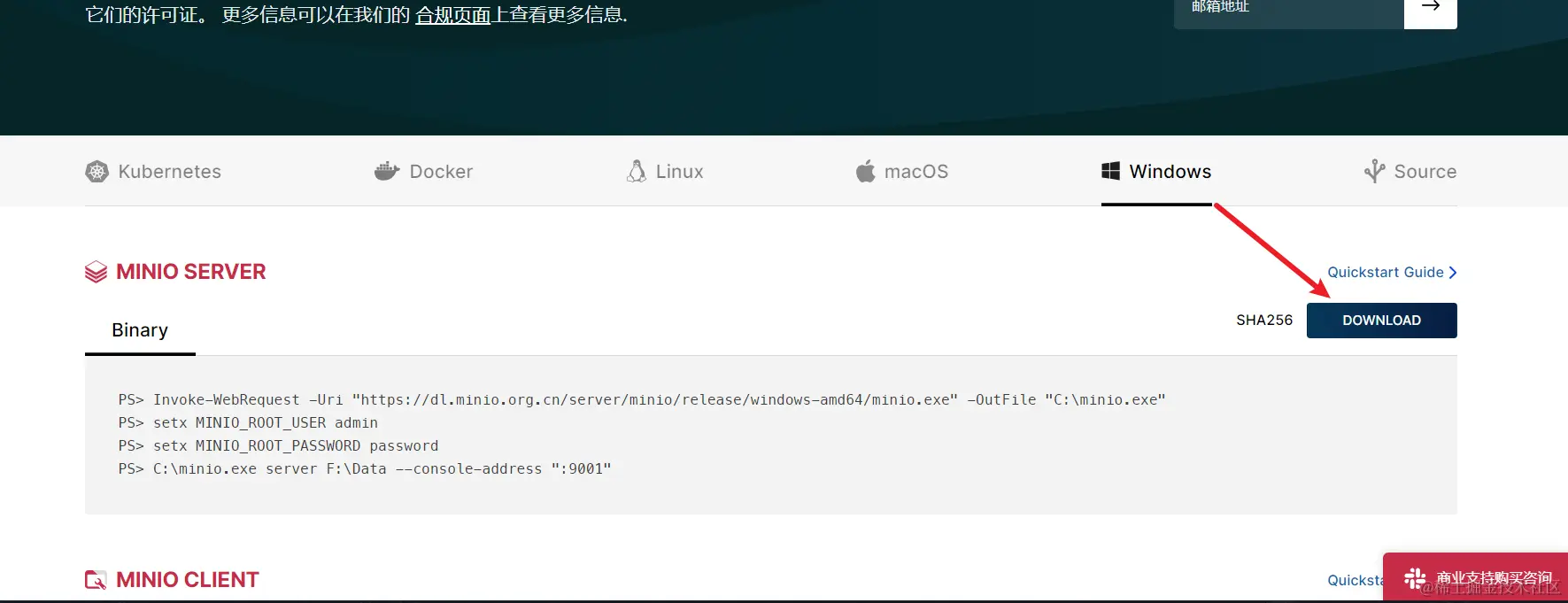Click the Kubernetes wheel icon
This screenshot has height=603, width=1568.
[x=97, y=172]
